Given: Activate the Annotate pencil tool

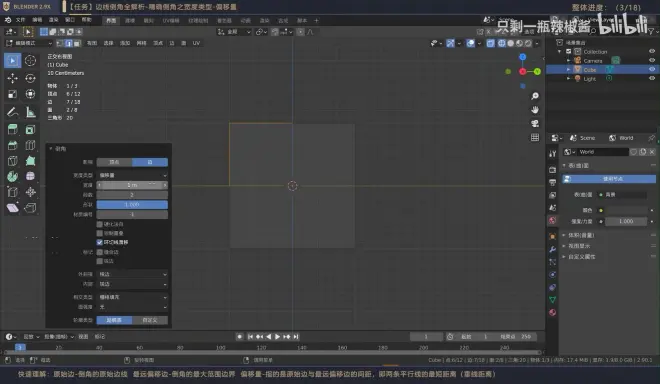Looking at the screenshot, I should (13, 112).
